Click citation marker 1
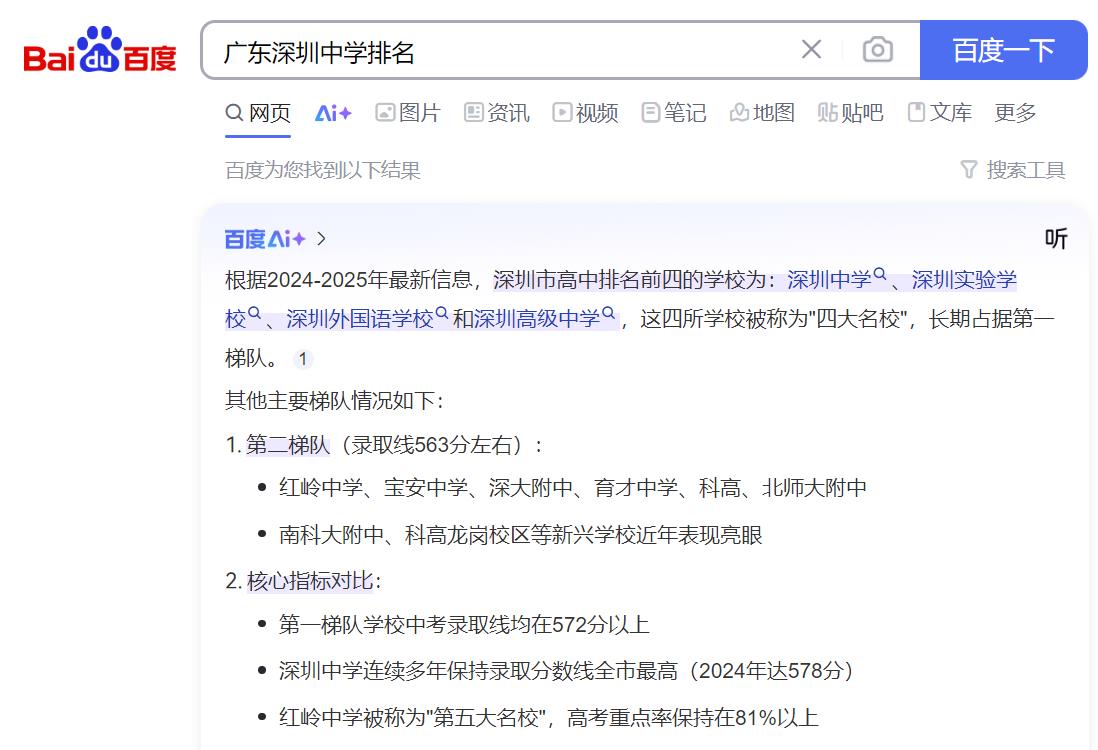 point(303,359)
